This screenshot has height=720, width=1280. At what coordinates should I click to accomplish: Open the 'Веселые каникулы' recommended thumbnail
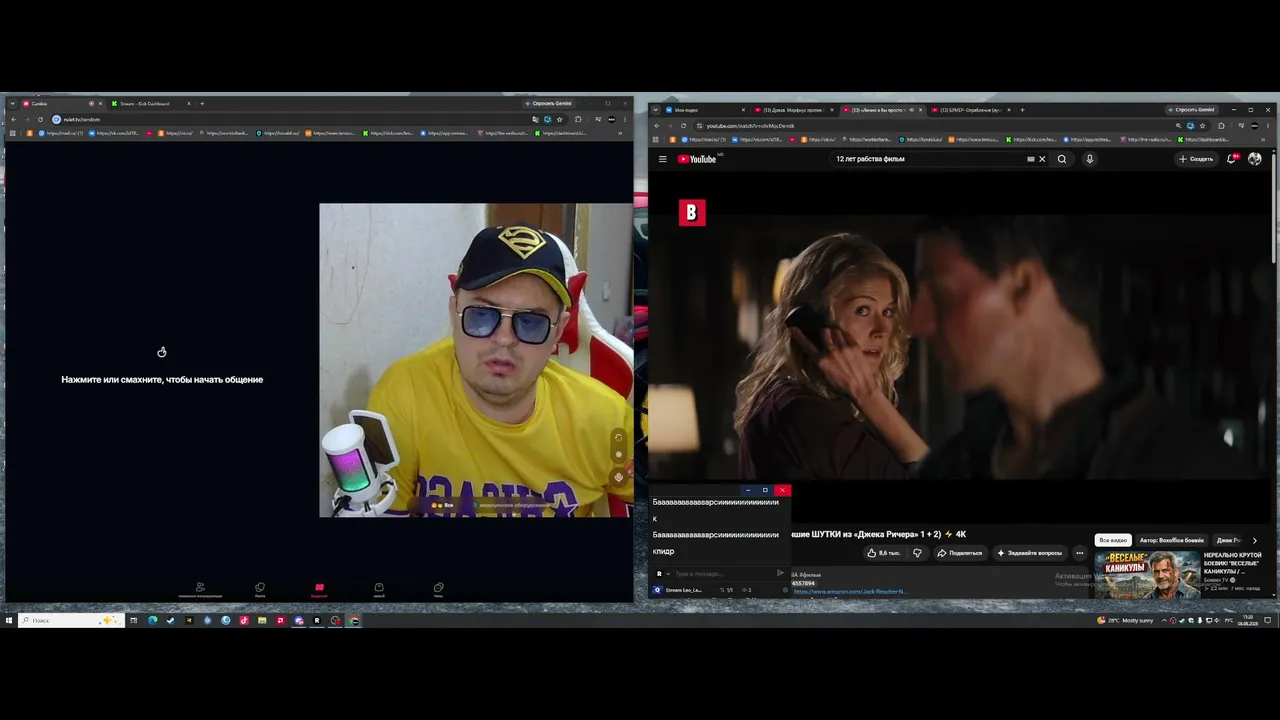click(x=1147, y=574)
